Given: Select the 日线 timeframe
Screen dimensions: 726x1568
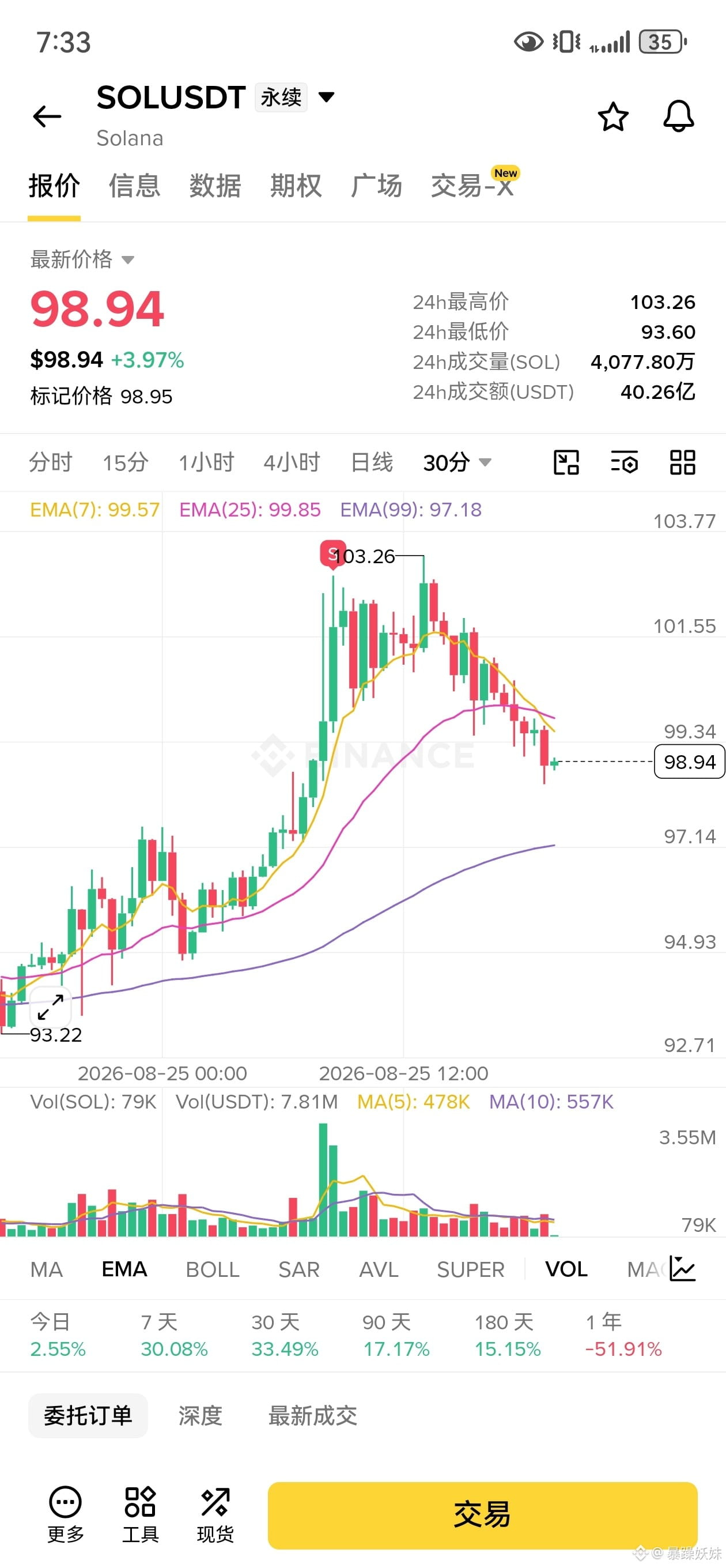Looking at the screenshot, I should tap(372, 462).
